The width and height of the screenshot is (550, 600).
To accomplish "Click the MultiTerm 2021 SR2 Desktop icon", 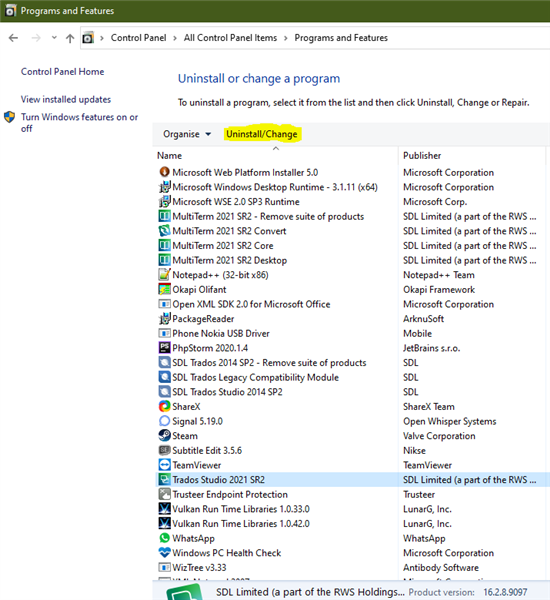I will point(164,260).
